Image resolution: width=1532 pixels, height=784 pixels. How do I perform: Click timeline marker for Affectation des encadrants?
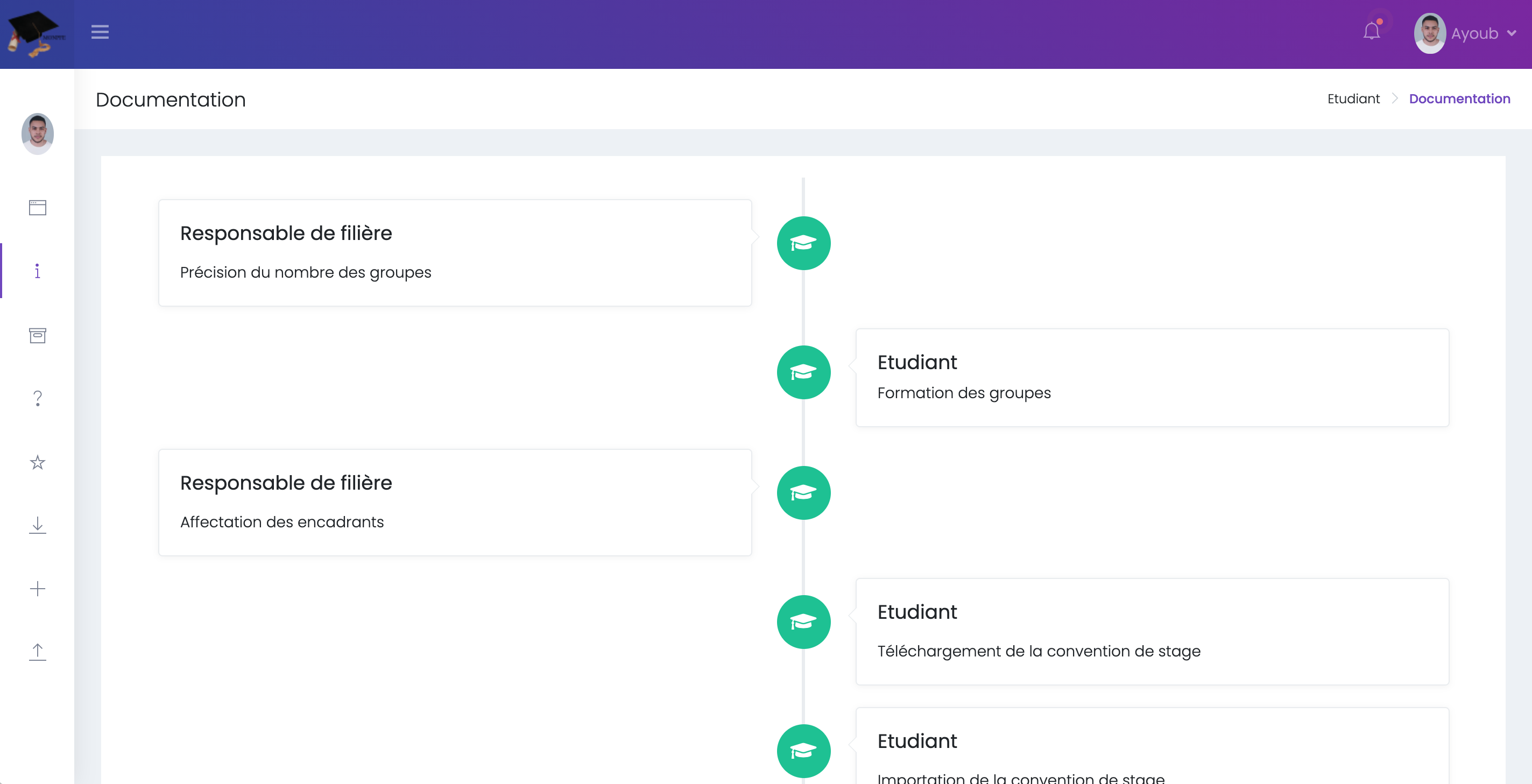[803, 493]
